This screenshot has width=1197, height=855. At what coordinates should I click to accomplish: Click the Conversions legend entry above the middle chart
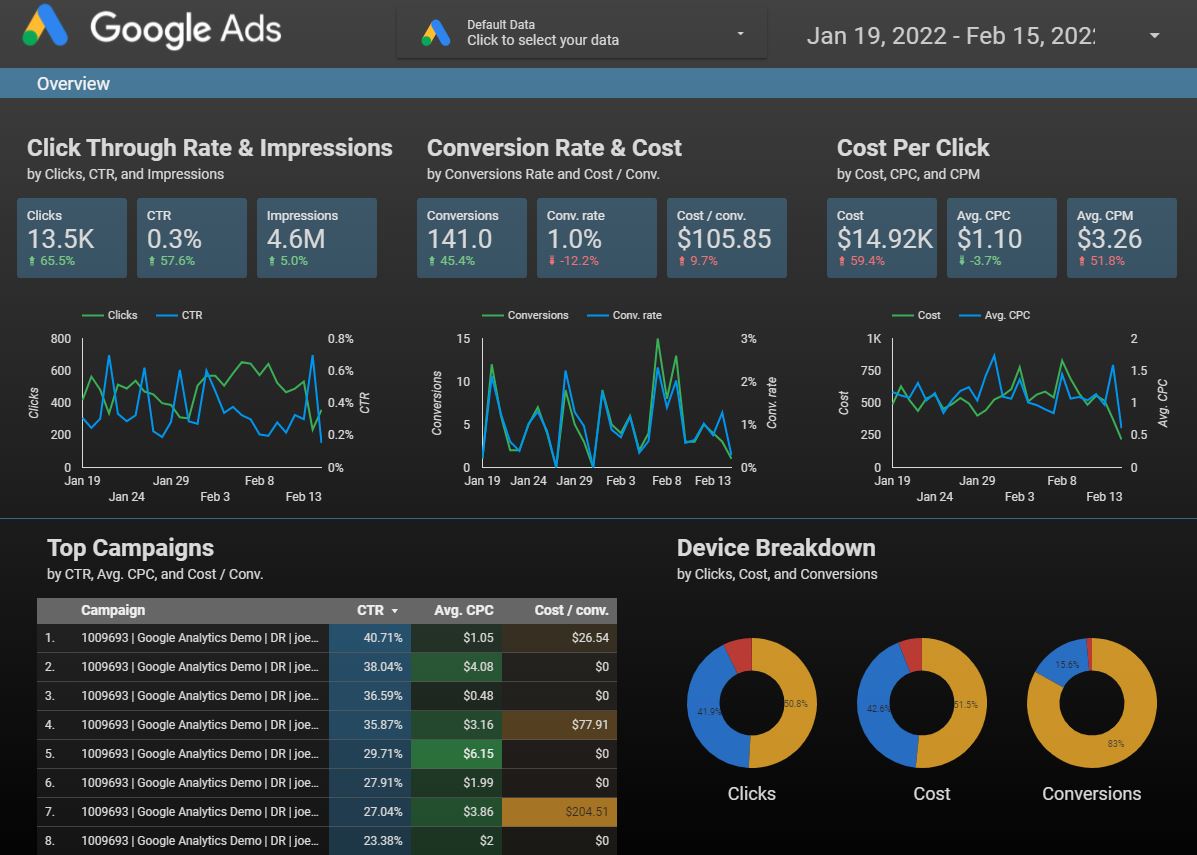coord(525,315)
